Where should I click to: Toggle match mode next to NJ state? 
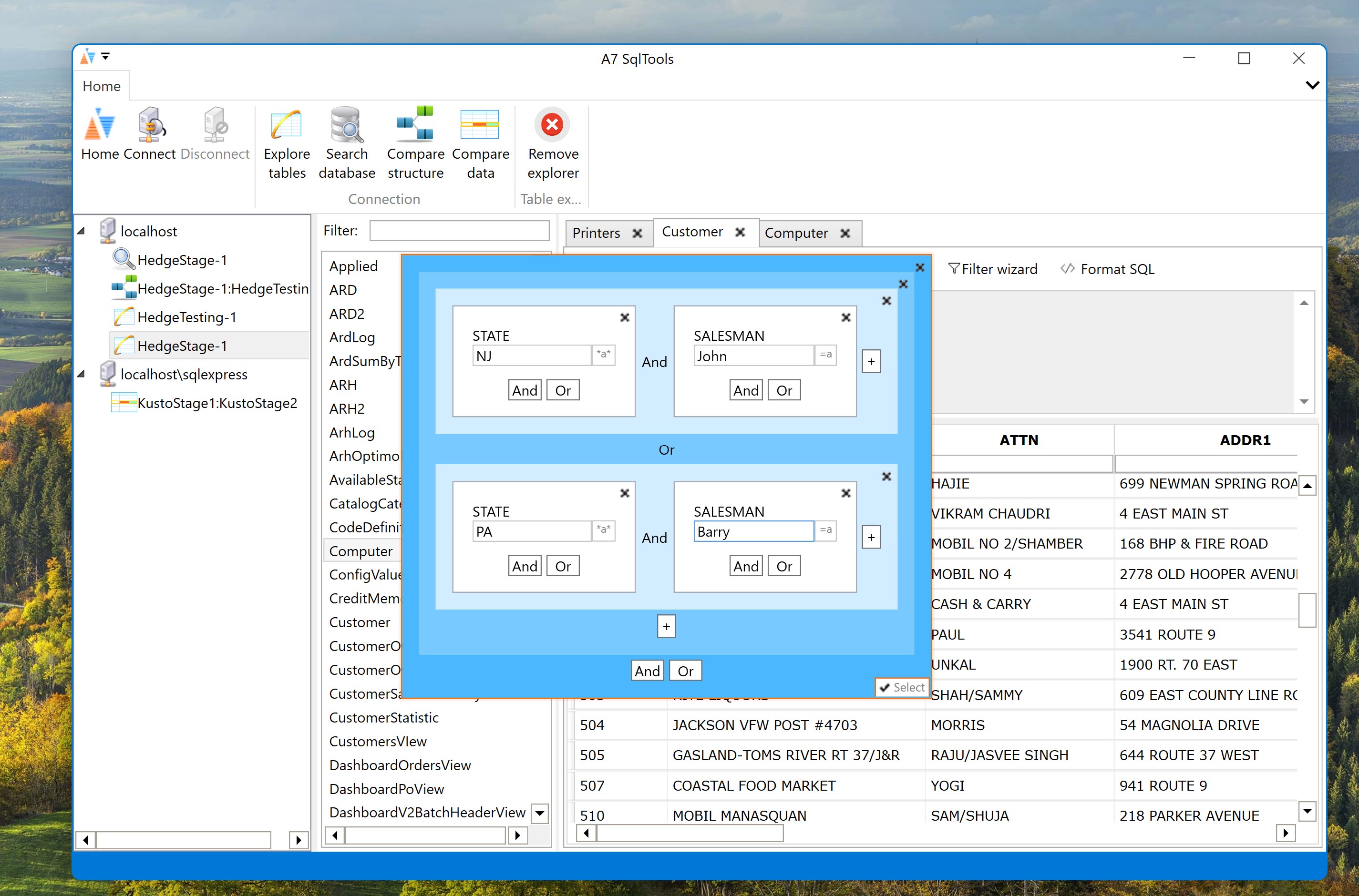[x=603, y=355]
